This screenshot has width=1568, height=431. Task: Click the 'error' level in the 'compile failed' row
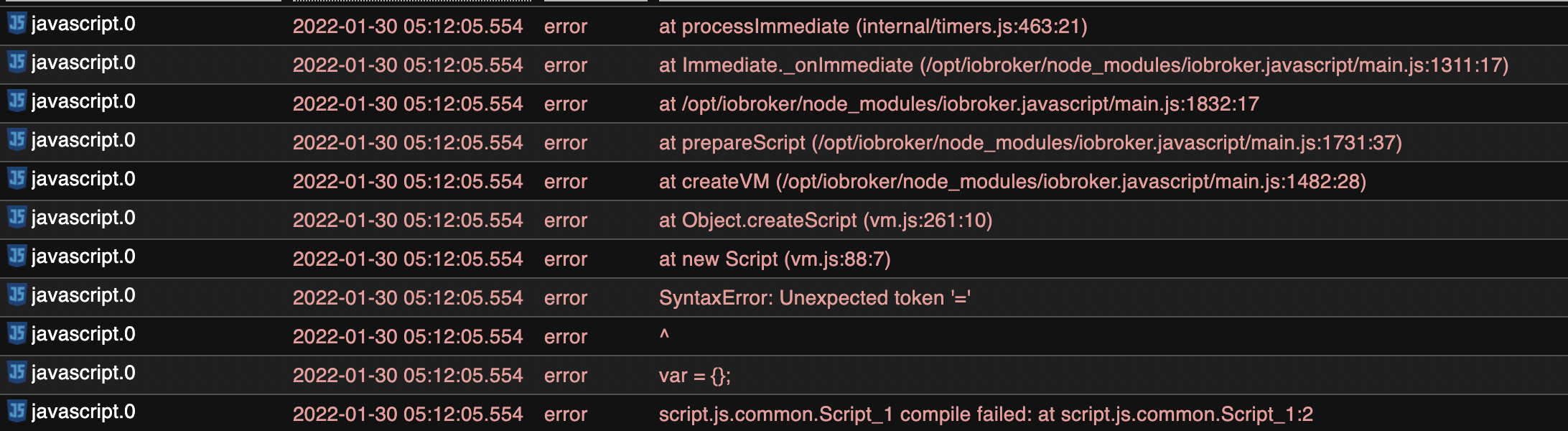pos(566,414)
